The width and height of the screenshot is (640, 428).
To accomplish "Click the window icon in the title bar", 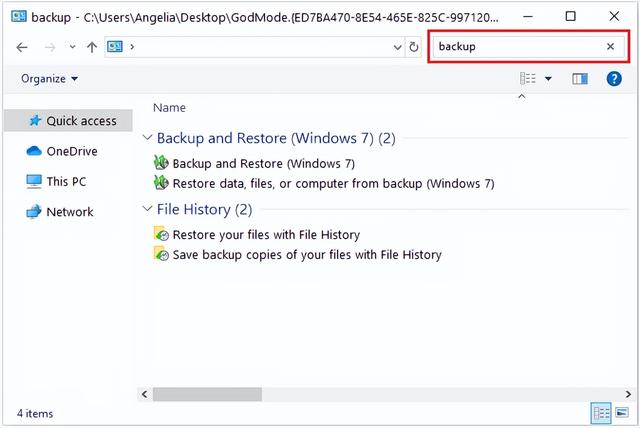I will tap(19, 17).
